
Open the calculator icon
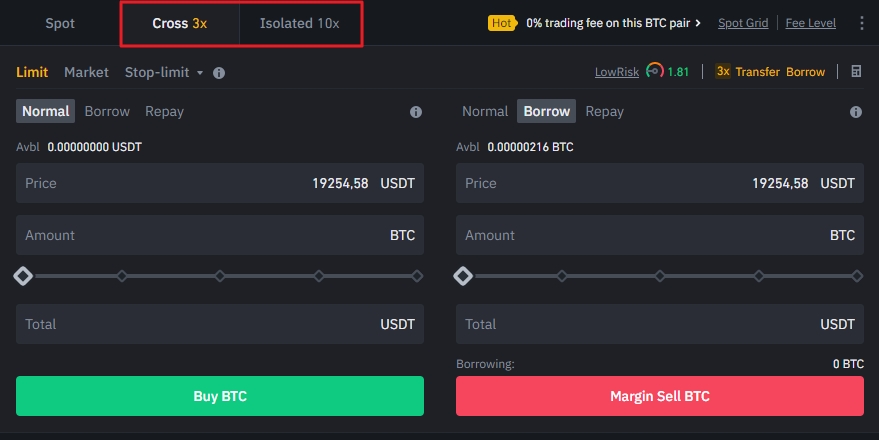click(856, 72)
